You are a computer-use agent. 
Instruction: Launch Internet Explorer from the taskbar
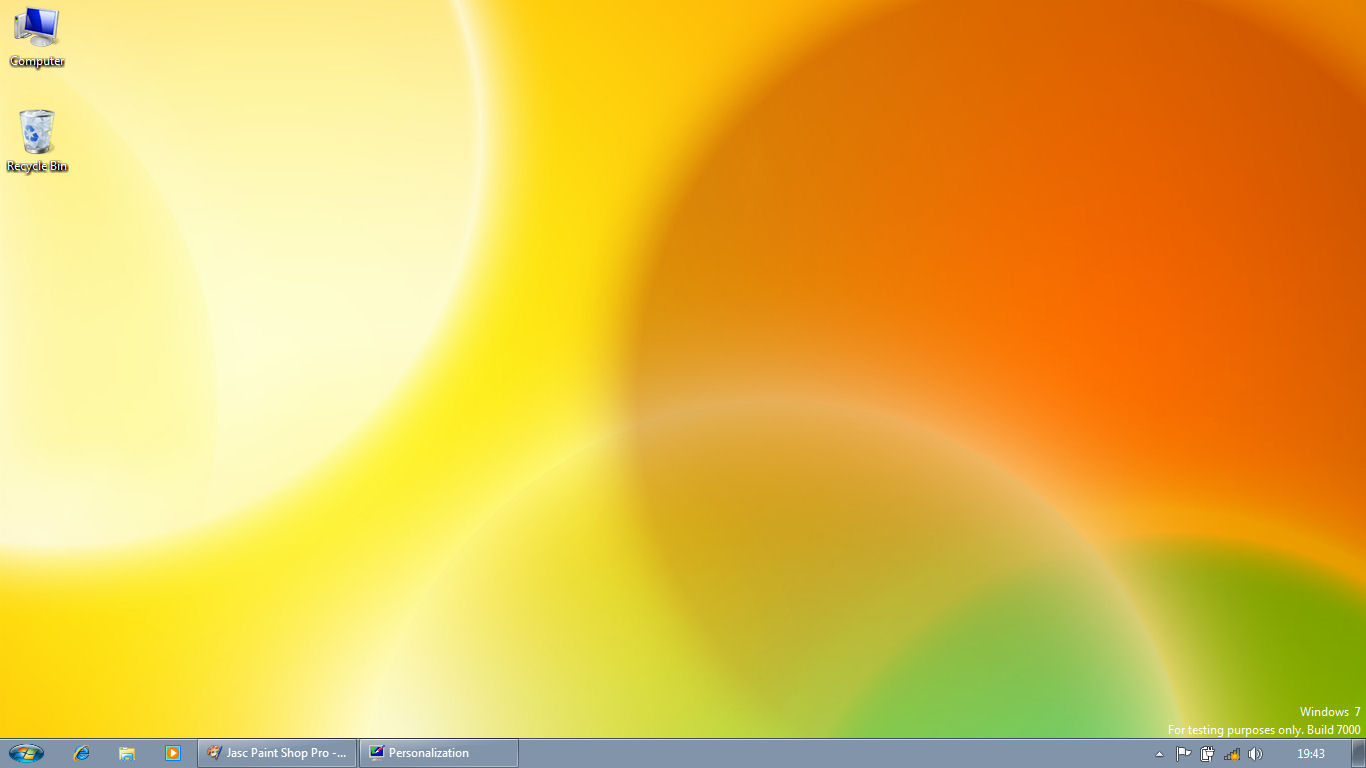coord(82,753)
